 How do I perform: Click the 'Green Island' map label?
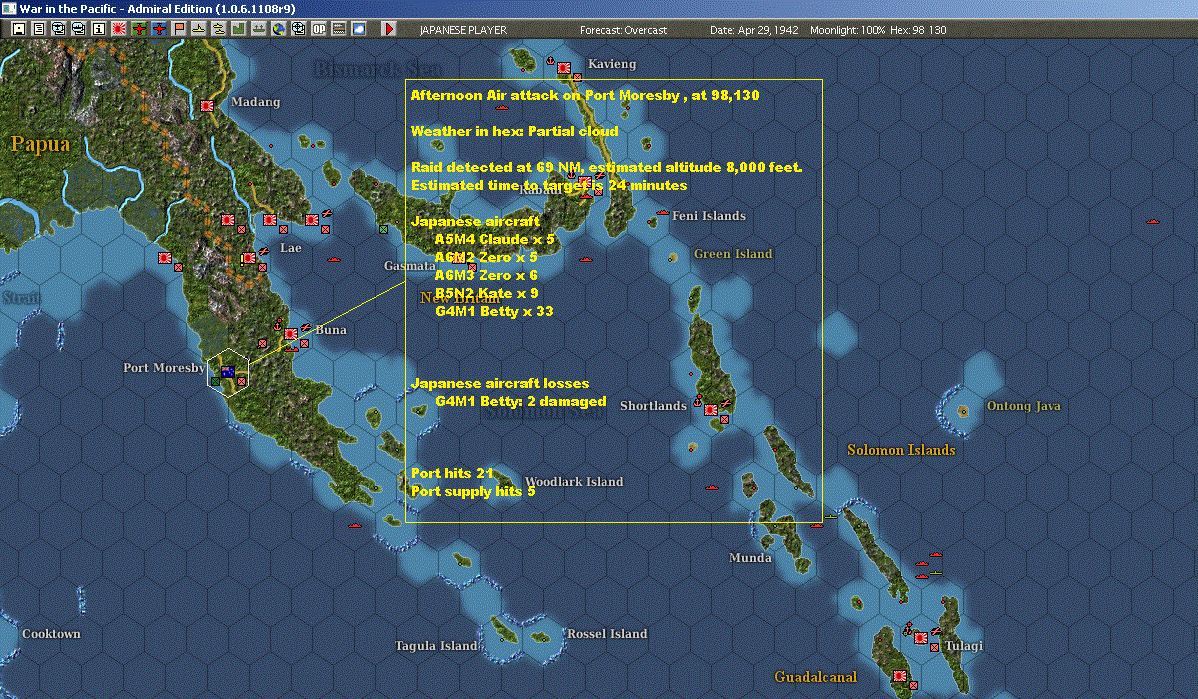733,254
